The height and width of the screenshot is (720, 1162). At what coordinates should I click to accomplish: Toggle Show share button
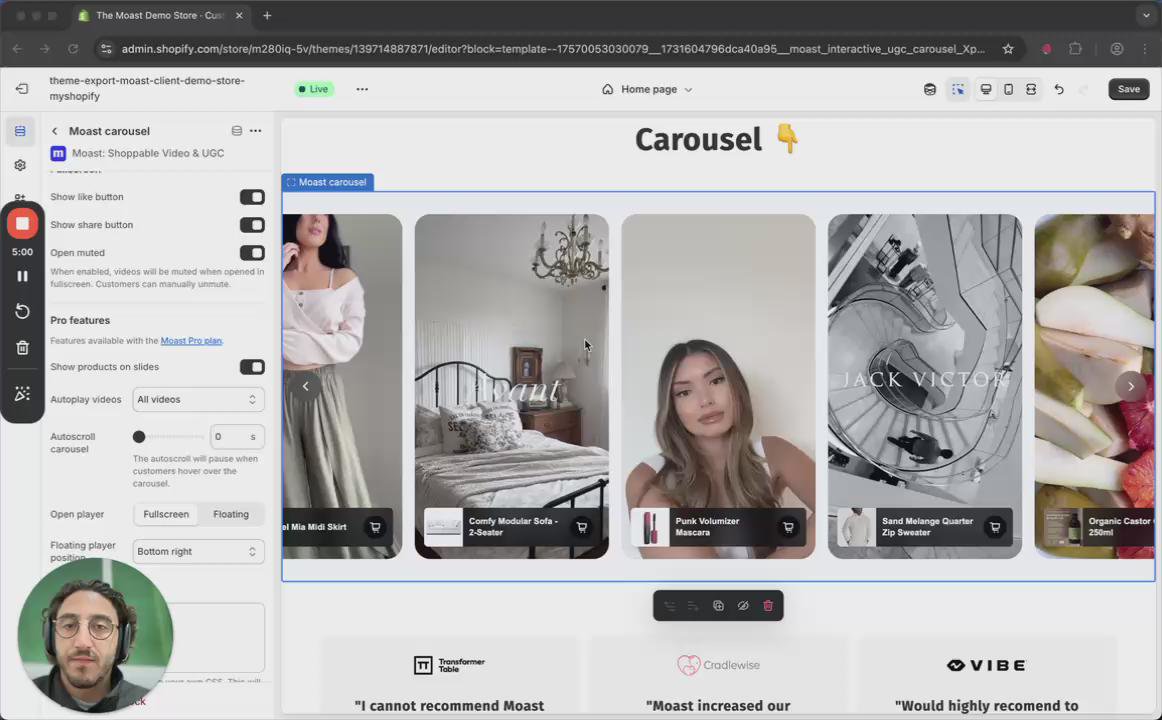(252, 225)
